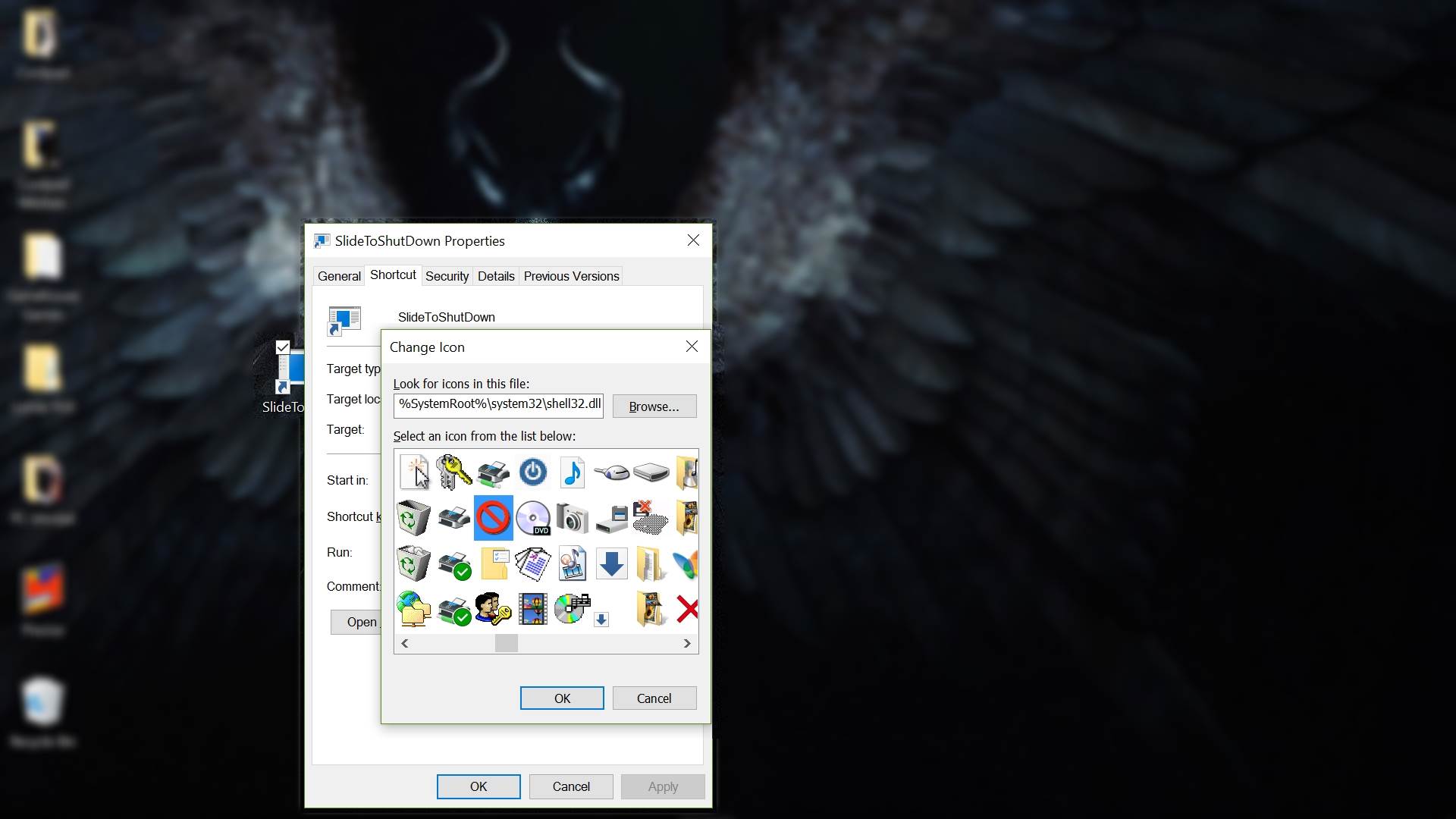Choose the yellow and gray keys icon
Image resolution: width=1456 pixels, height=819 pixels.
(453, 472)
